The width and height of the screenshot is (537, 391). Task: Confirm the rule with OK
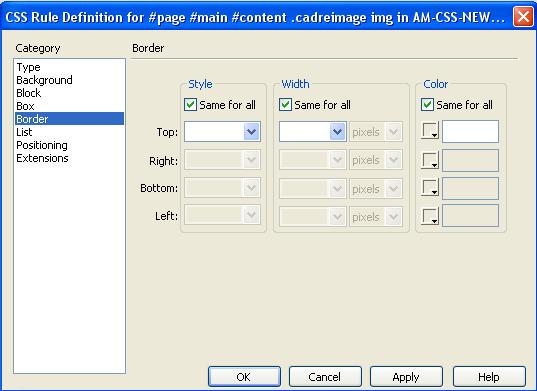pos(244,377)
